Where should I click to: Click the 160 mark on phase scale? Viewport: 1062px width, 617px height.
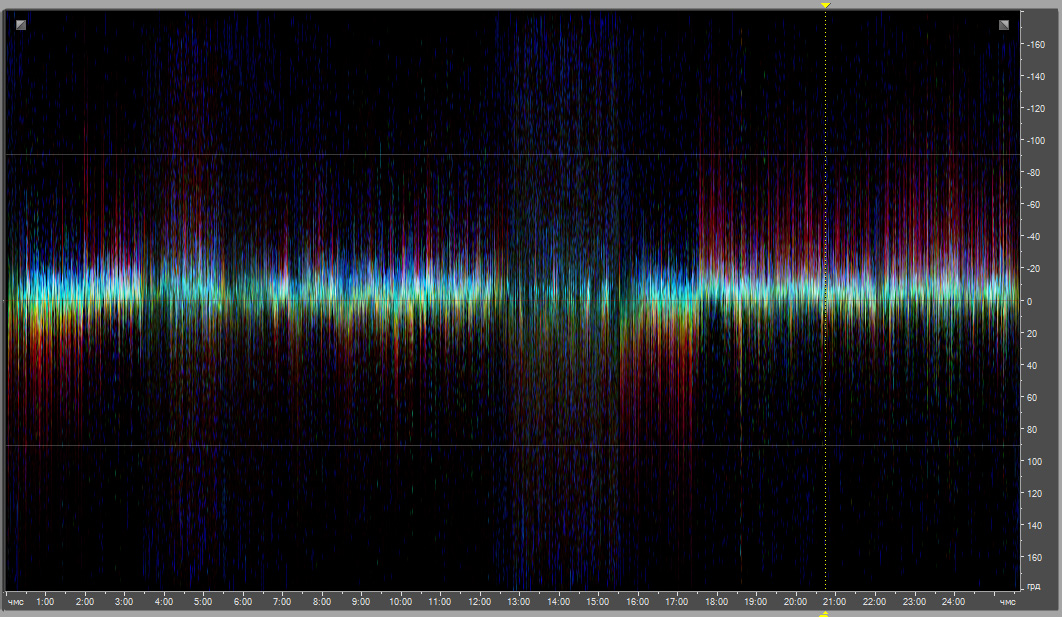pos(1035,557)
